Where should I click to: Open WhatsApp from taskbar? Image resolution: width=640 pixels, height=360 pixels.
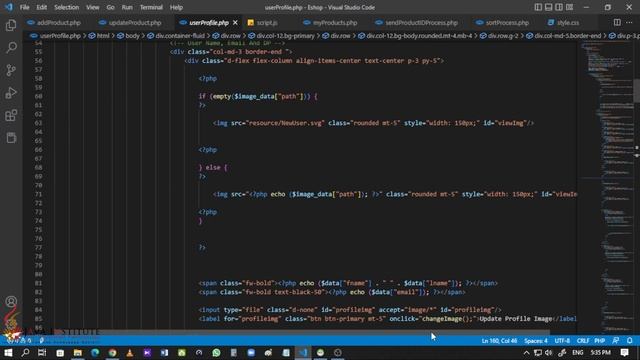click(x=216, y=352)
